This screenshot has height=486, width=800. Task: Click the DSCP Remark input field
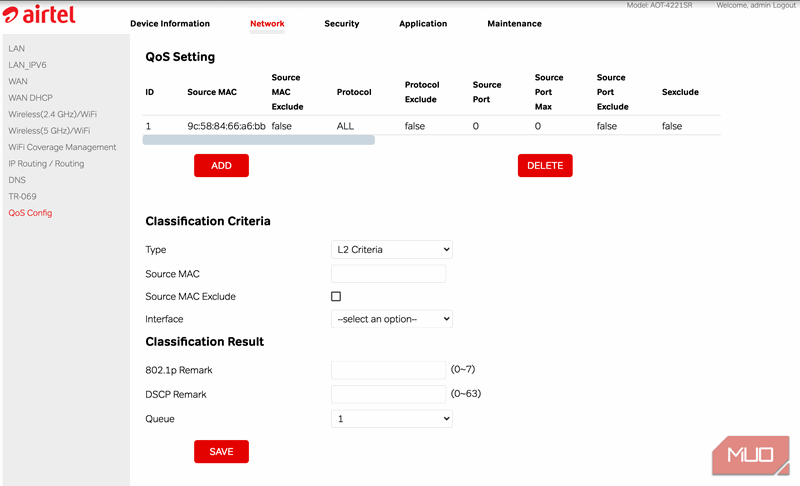[x=388, y=394]
